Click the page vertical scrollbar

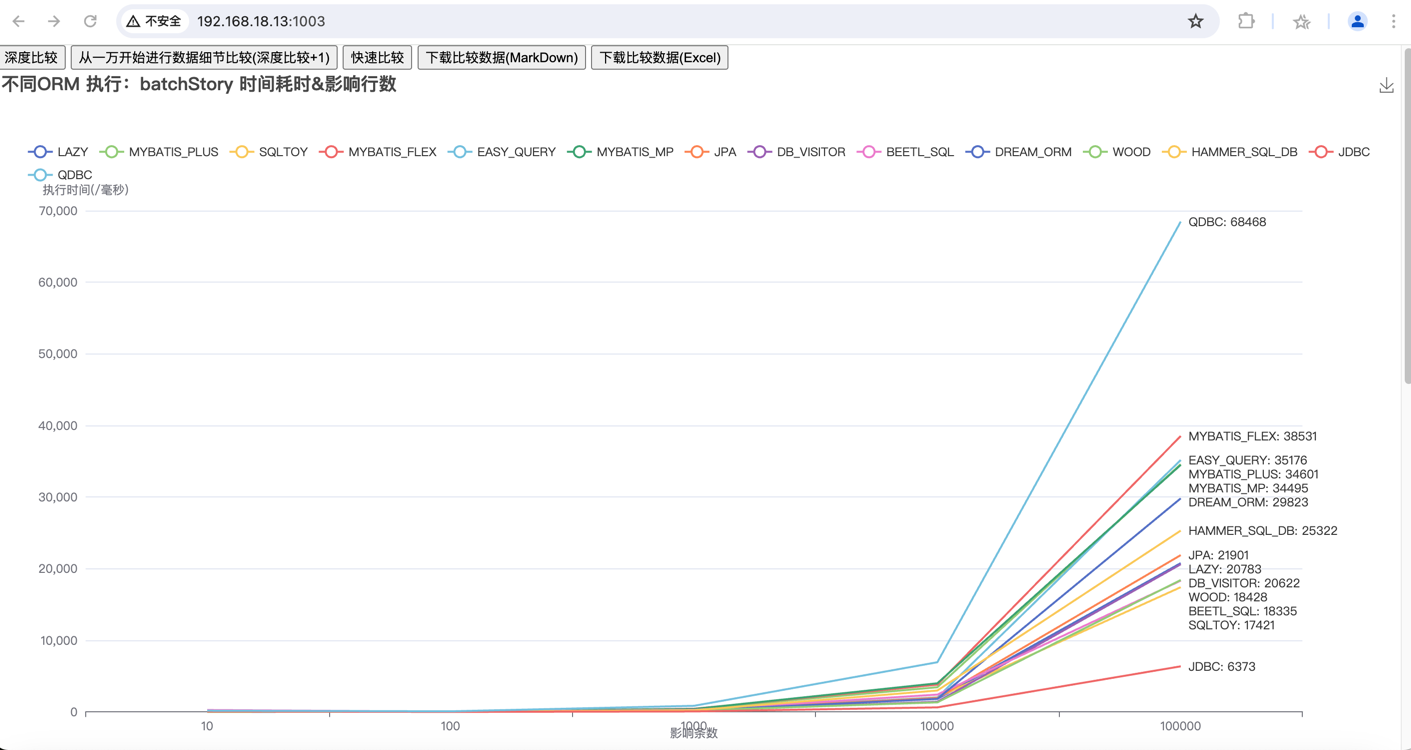(x=1406, y=215)
